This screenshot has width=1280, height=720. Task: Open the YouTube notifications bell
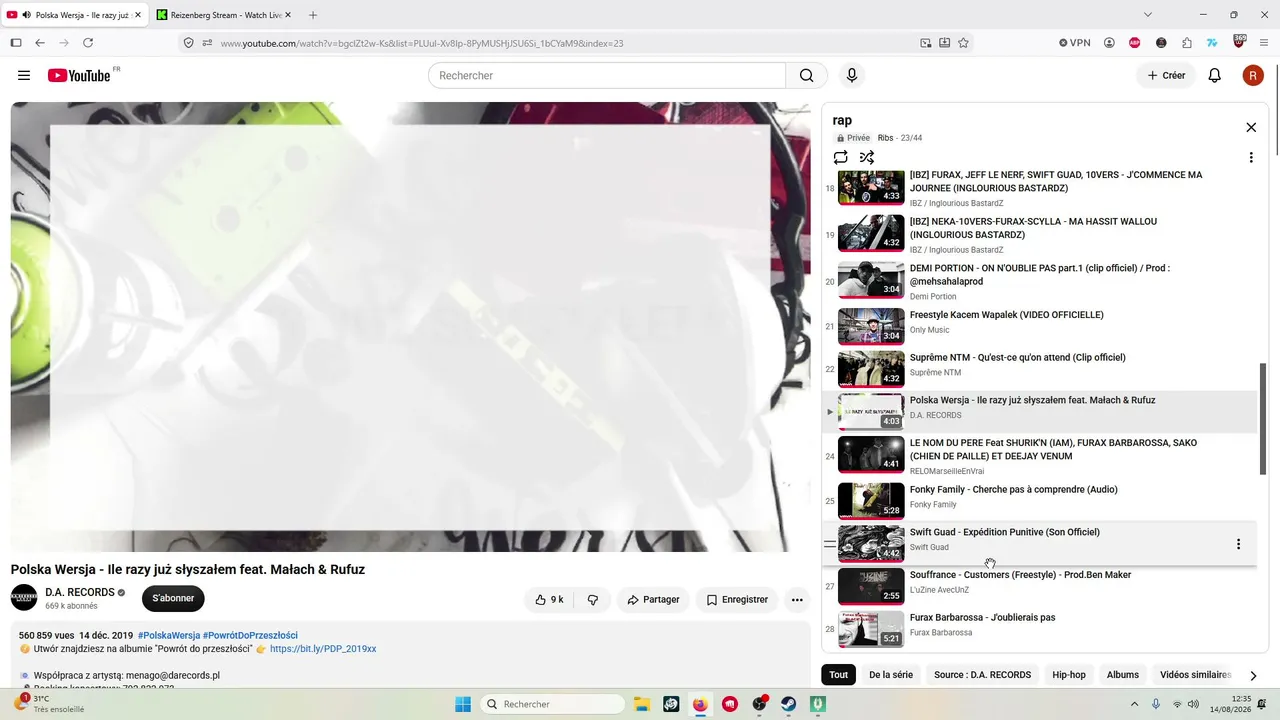coord(1215,75)
